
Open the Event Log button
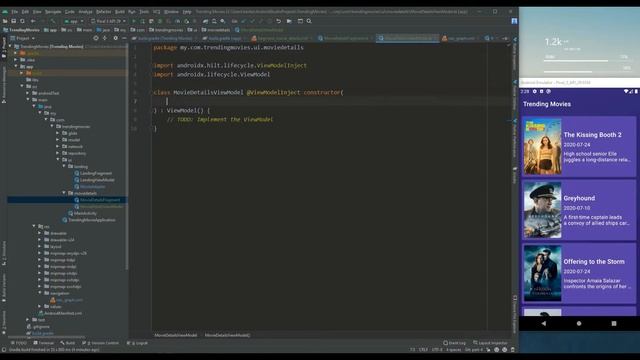coord(454,343)
